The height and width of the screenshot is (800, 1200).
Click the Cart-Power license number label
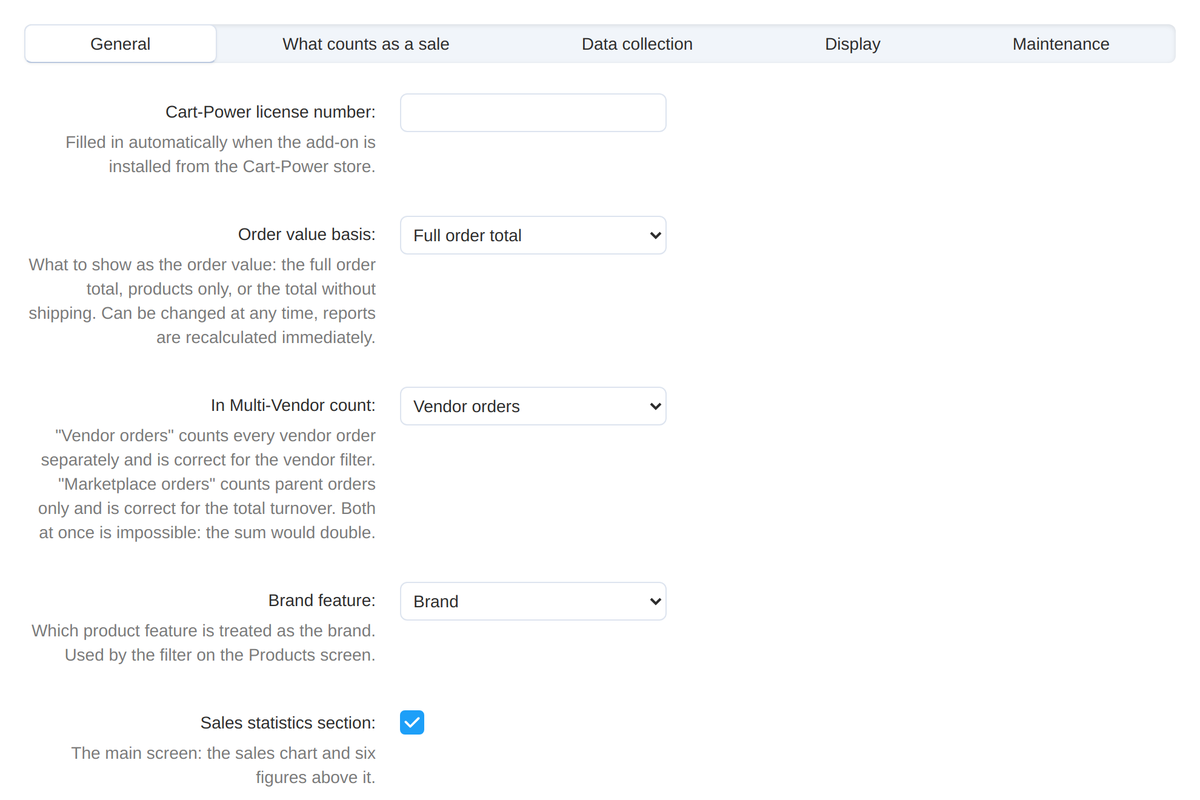(x=271, y=113)
